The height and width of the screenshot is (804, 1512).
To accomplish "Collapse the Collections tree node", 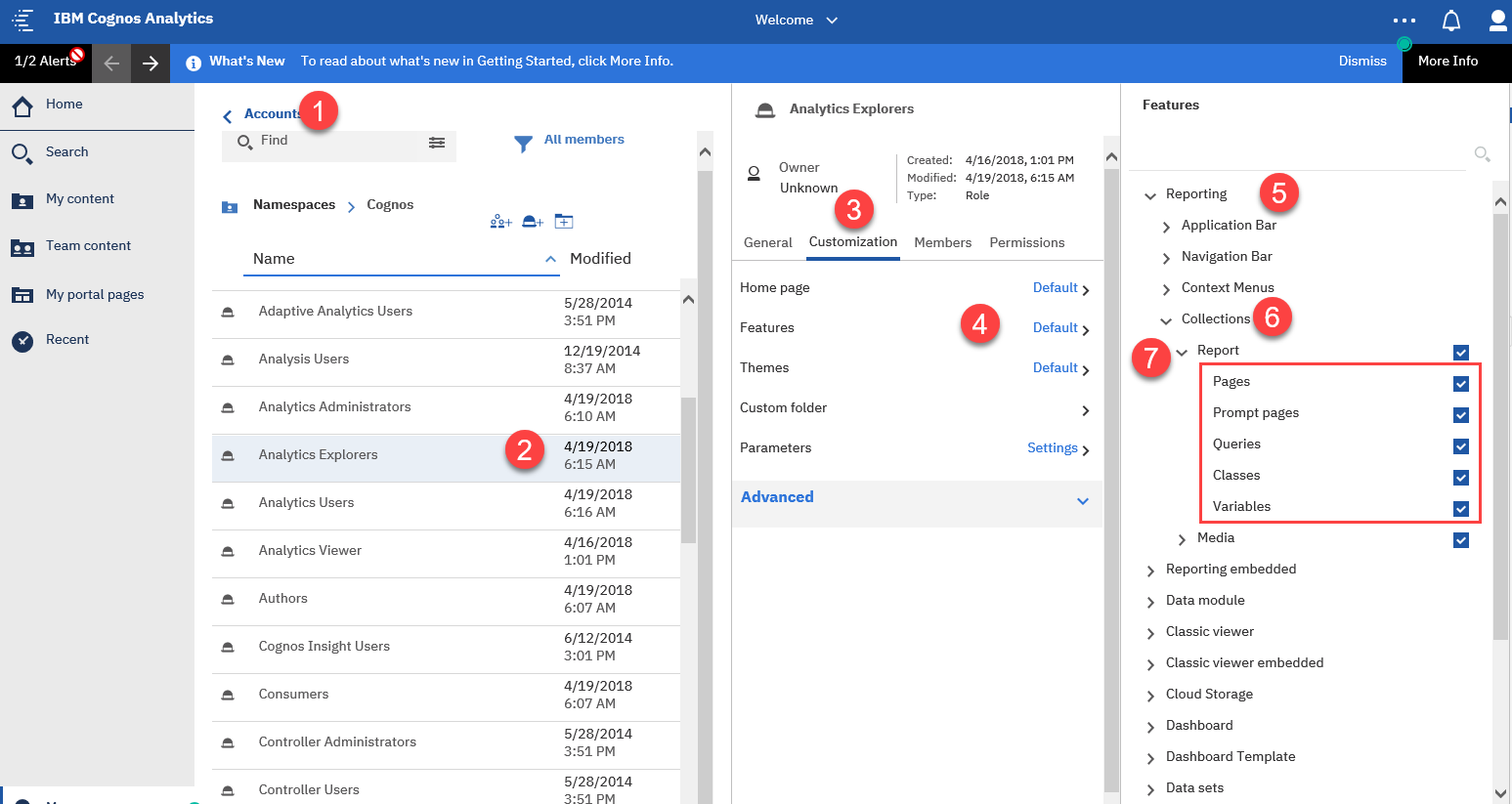I will pos(1166,320).
